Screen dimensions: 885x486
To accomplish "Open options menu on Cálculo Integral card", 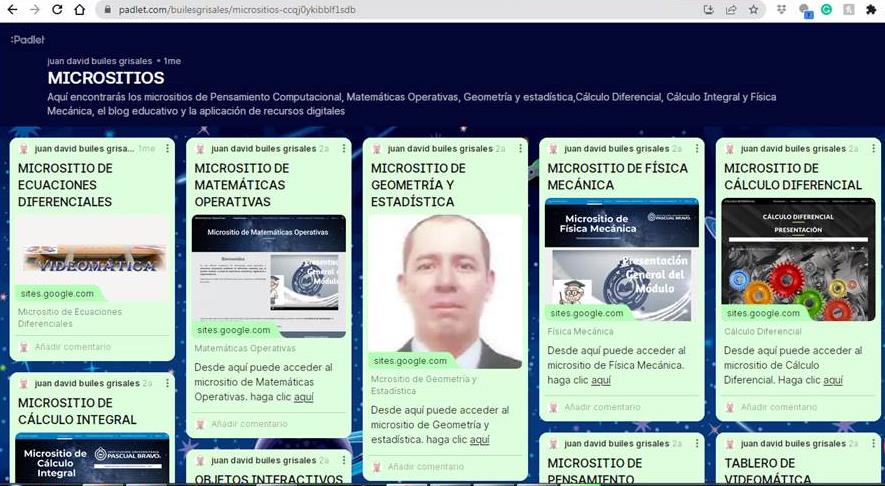I will click(x=167, y=383).
